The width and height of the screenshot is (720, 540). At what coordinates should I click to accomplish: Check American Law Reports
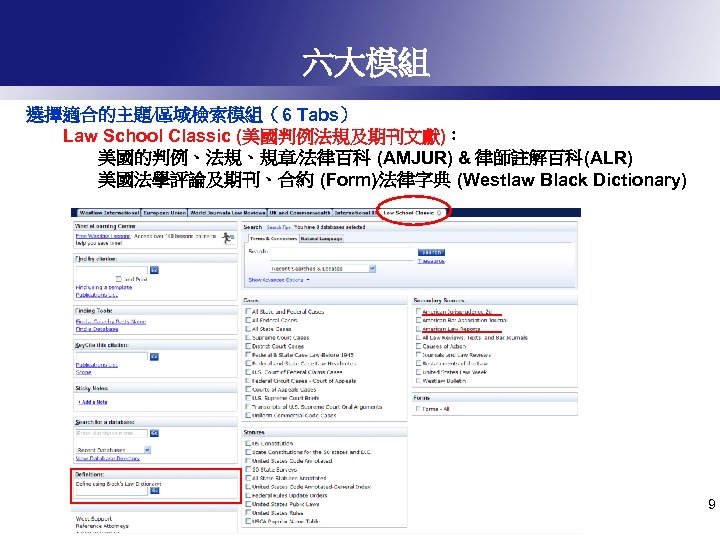pos(418,329)
